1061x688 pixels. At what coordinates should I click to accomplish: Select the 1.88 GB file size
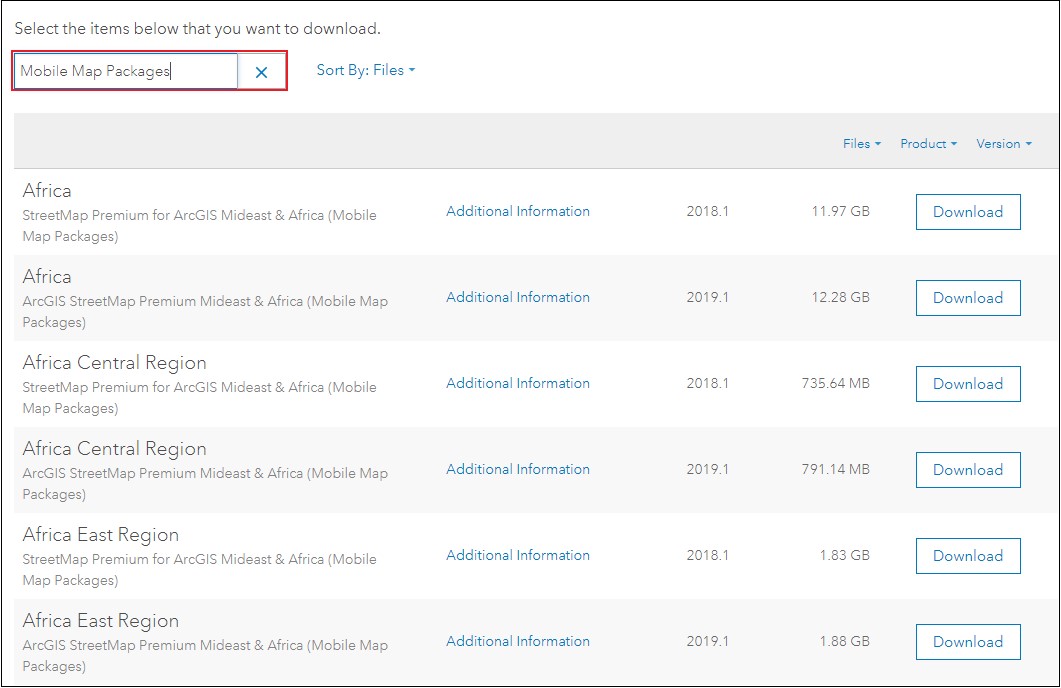coord(844,641)
